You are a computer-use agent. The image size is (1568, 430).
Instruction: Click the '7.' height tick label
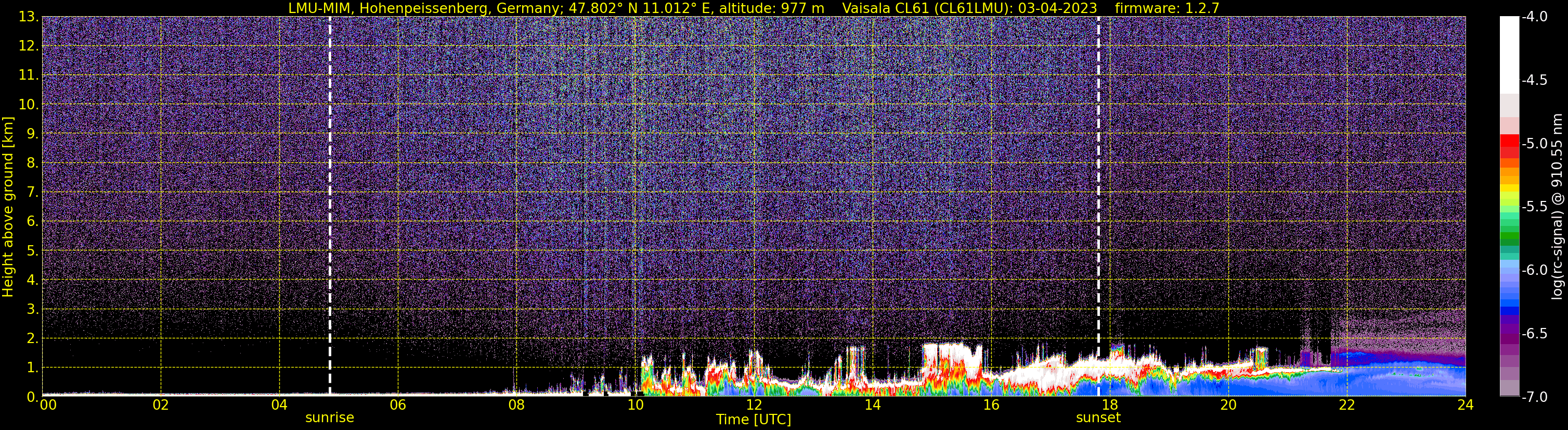32,192
